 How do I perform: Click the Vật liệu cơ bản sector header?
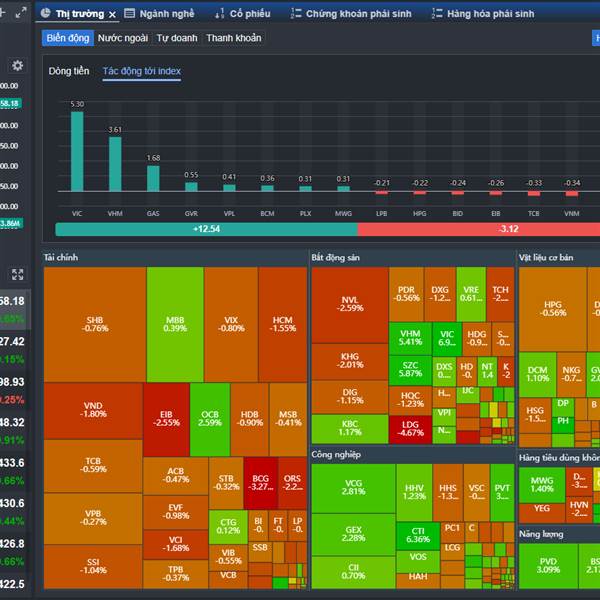pyautogui.click(x=546, y=257)
